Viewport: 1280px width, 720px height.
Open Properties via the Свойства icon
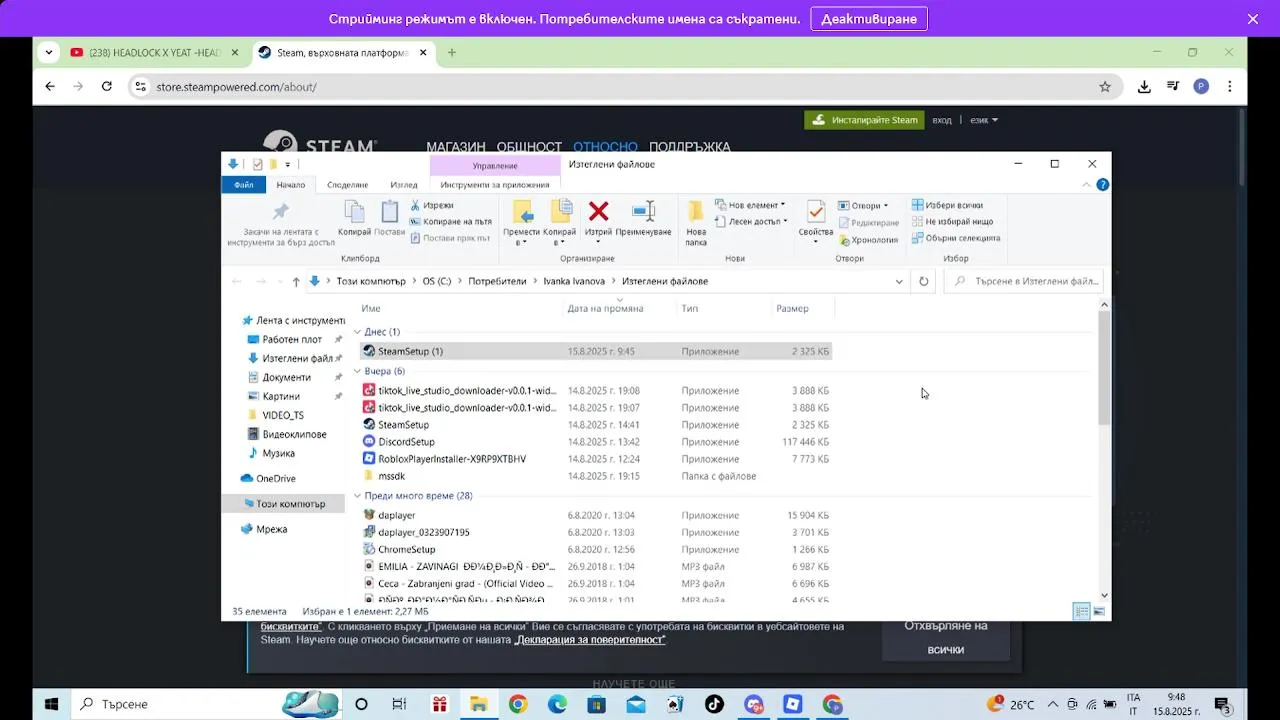point(816,212)
